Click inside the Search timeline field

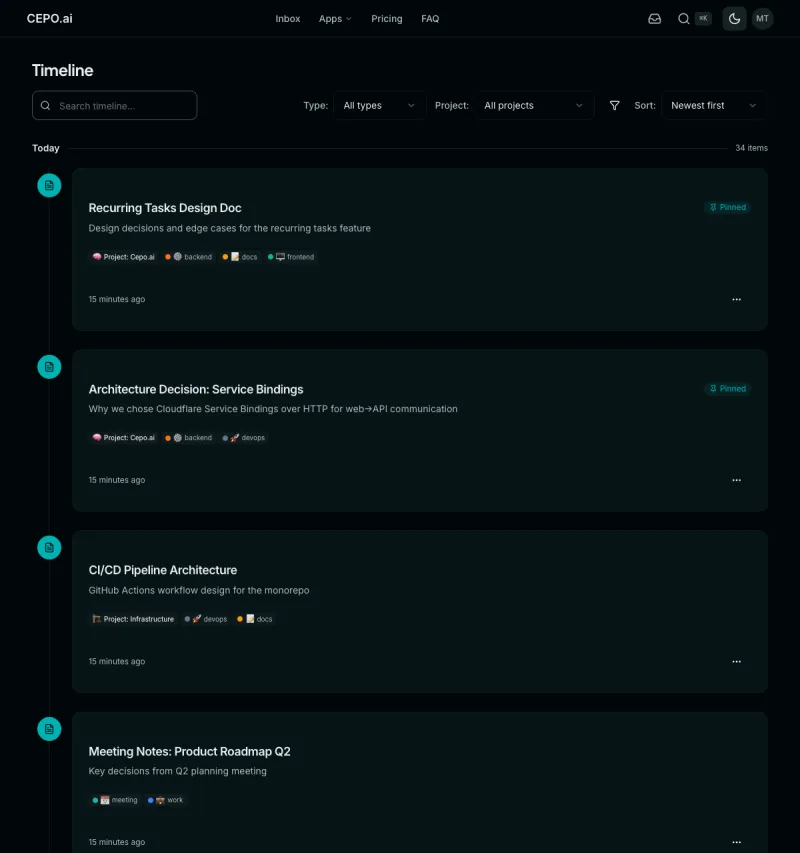[x=114, y=105]
